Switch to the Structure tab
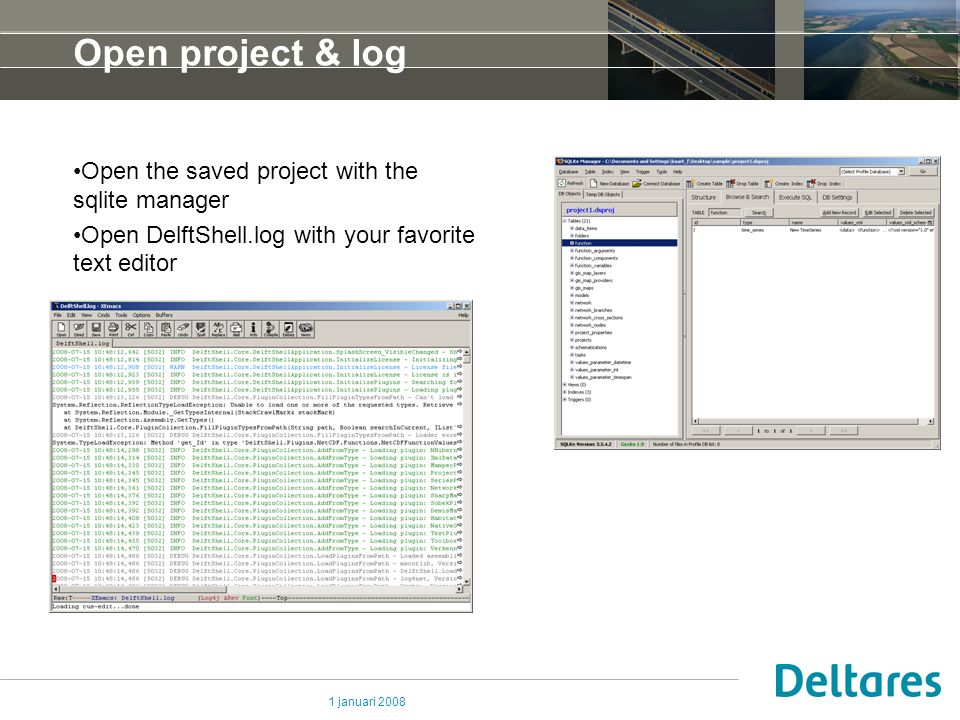 (703, 197)
